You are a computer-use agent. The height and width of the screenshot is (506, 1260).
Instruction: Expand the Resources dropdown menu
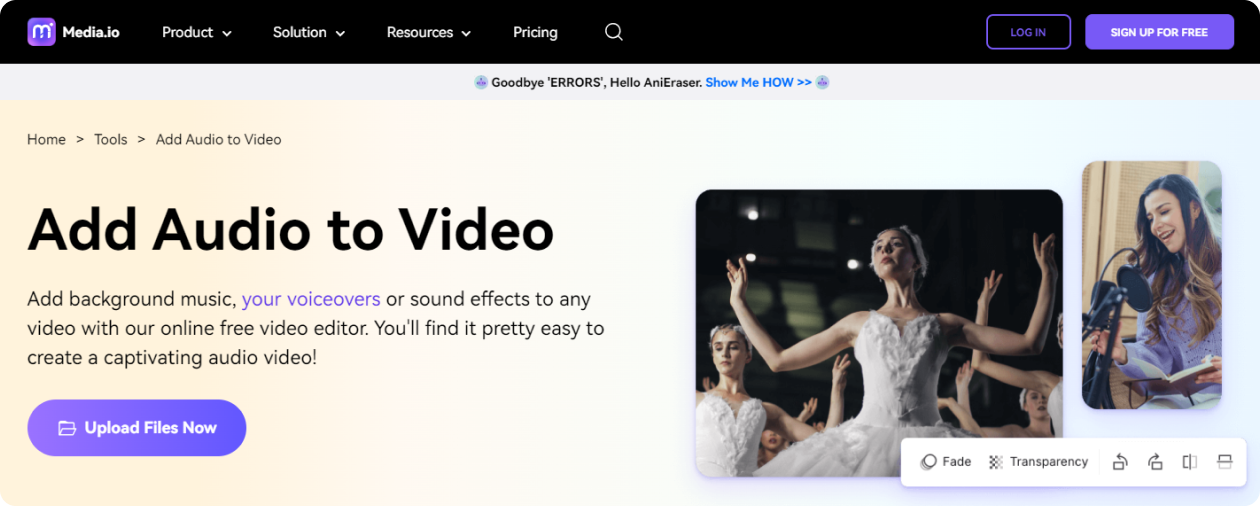click(x=428, y=32)
